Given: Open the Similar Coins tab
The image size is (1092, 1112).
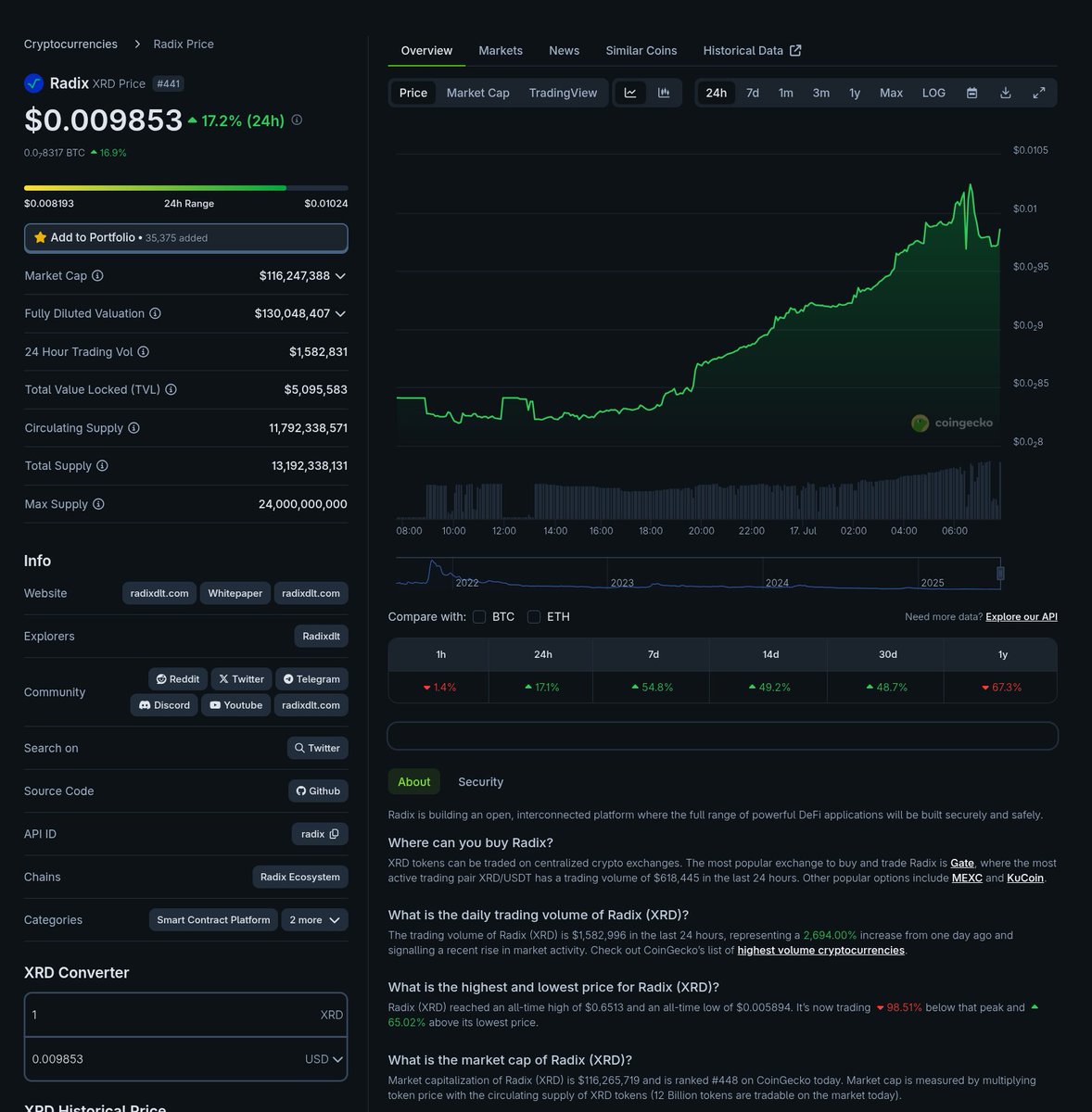Looking at the screenshot, I should [641, 50].
